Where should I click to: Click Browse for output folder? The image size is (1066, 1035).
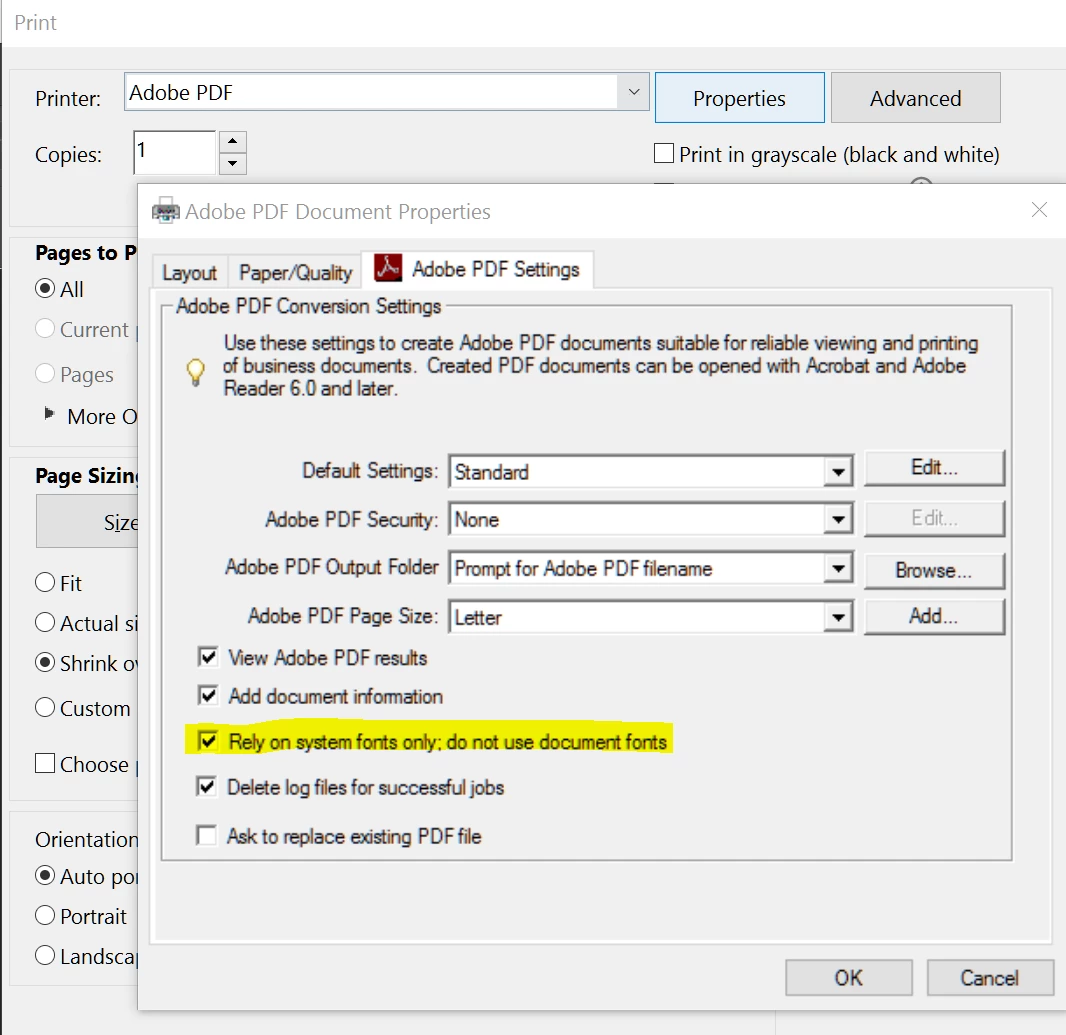(x=934, y=570)
